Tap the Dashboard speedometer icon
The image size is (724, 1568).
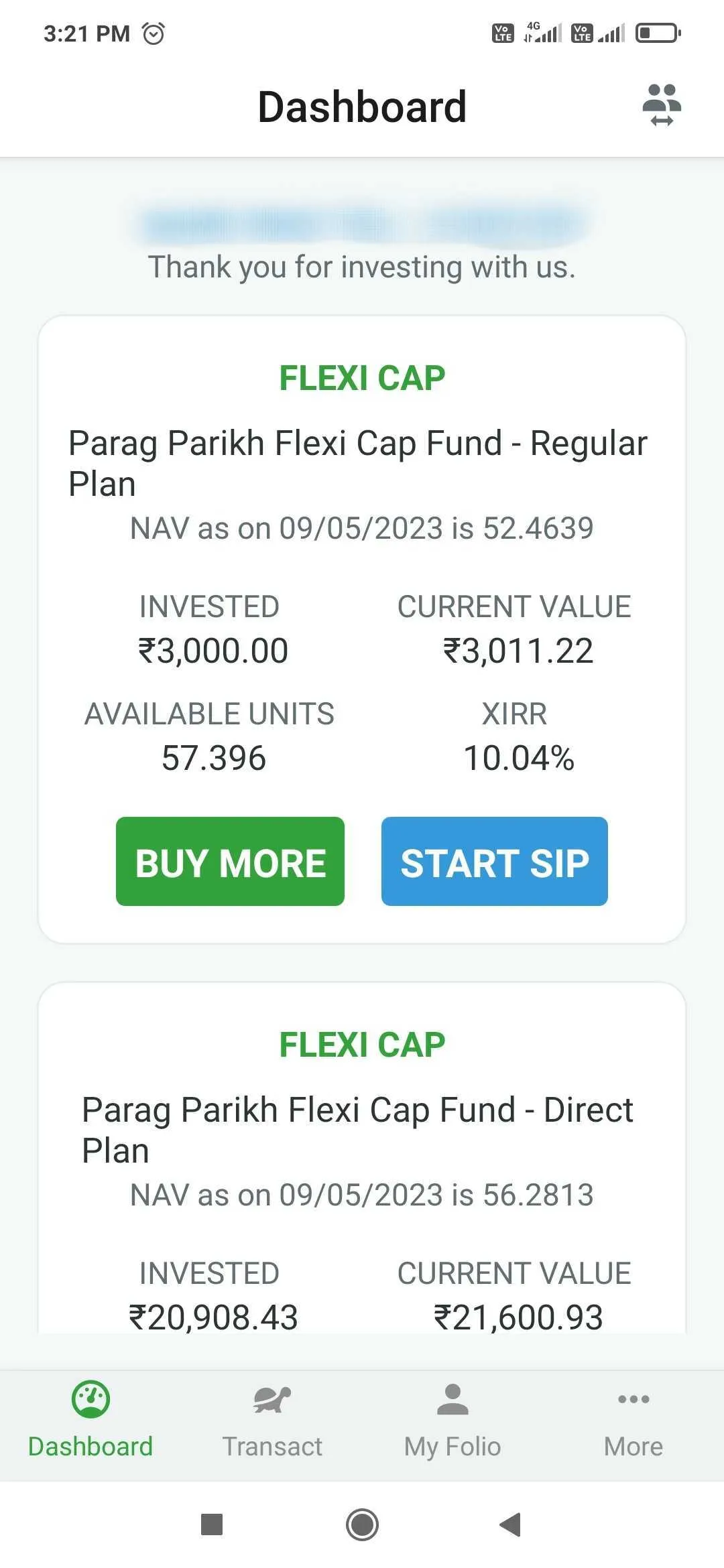point(90,1399)
